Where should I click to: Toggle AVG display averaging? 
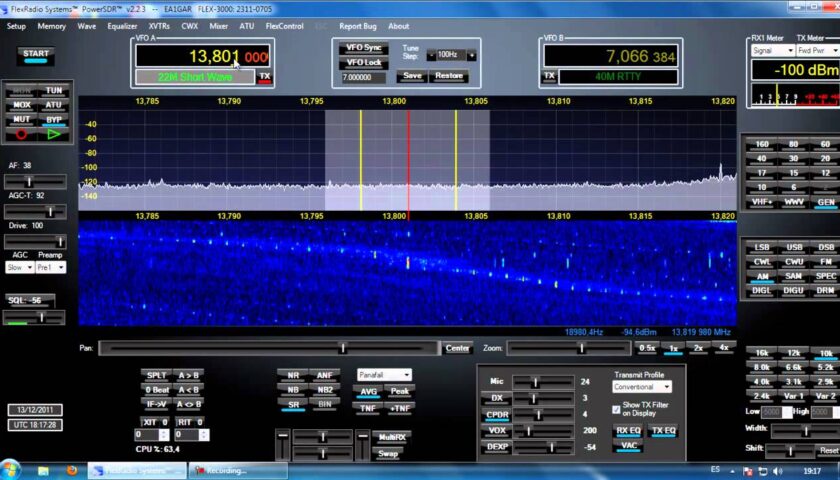[369, 392]
